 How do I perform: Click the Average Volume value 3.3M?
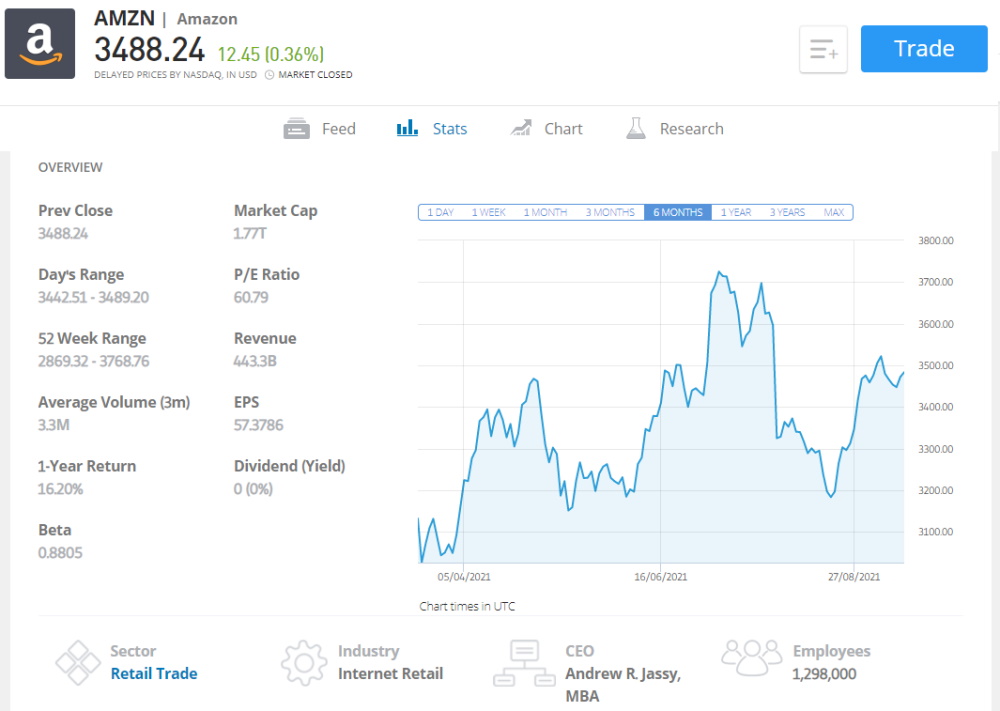[x=54, y=425]
